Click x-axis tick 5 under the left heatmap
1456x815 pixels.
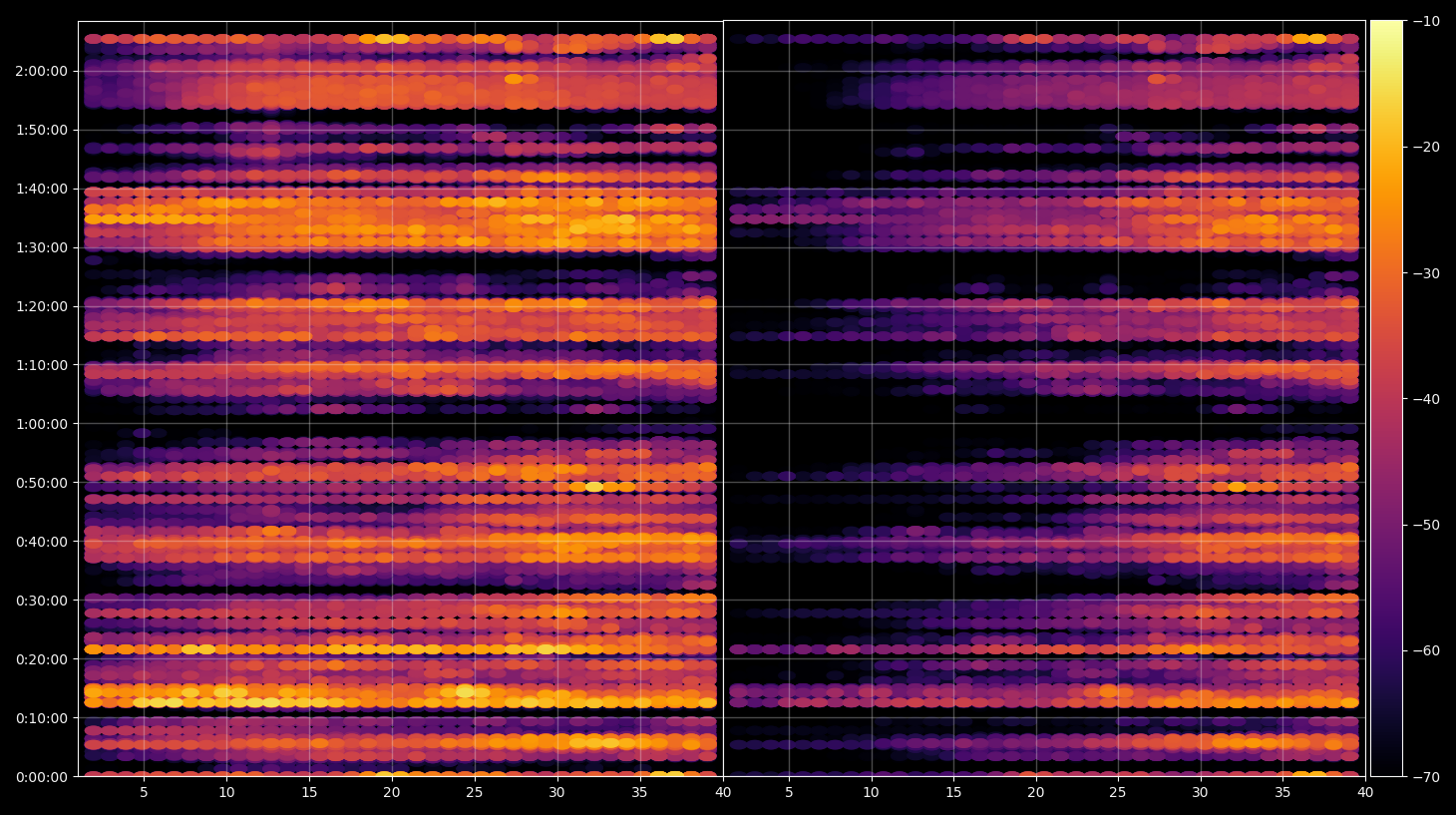coord(144,793)
